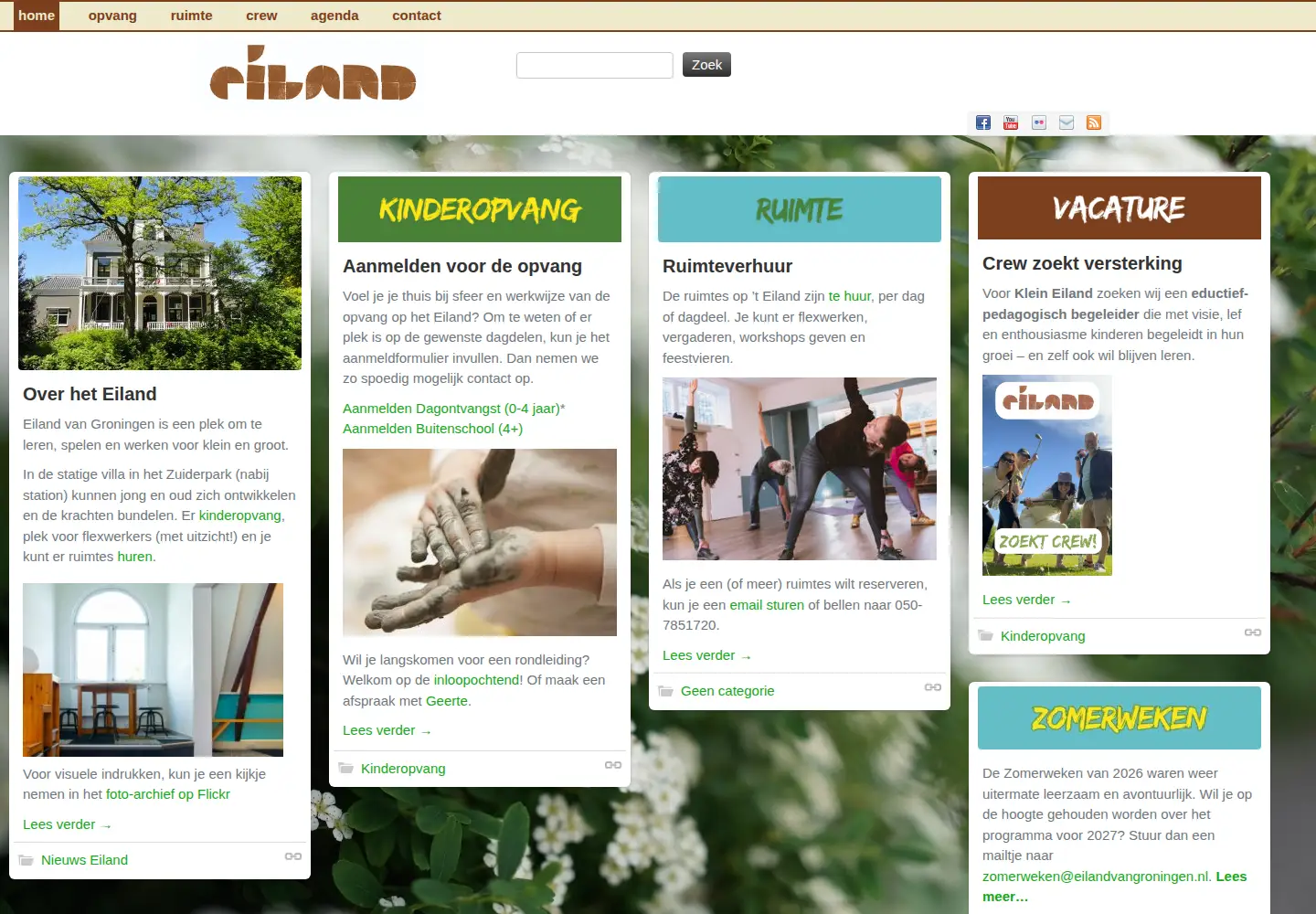The image size is (1316, 914).
Task: Open Aanmelden Buitenschool (4+) link
Action: 433,429
